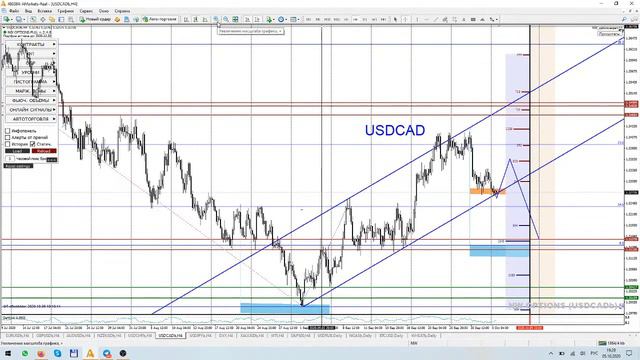Viewport: 640px width, 360px height.
Task: Expand the КОНТРАКТЫ panel section
Action: click(31, 44)
